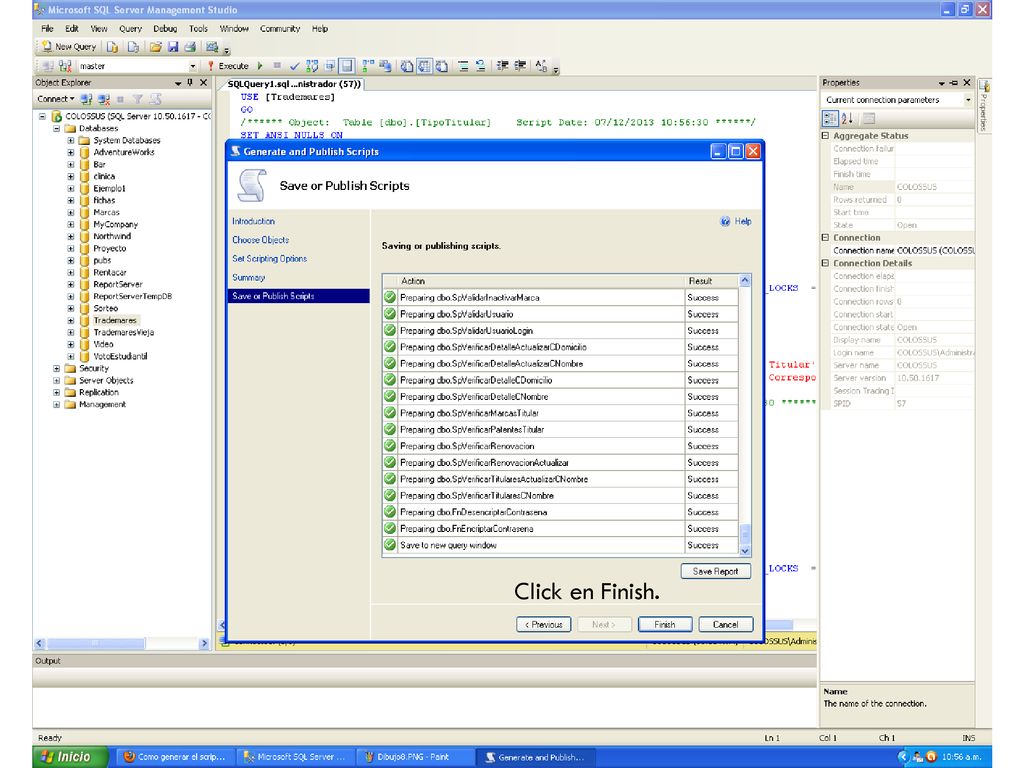Click the green Debug play arrow icon

tap(260, 66)
